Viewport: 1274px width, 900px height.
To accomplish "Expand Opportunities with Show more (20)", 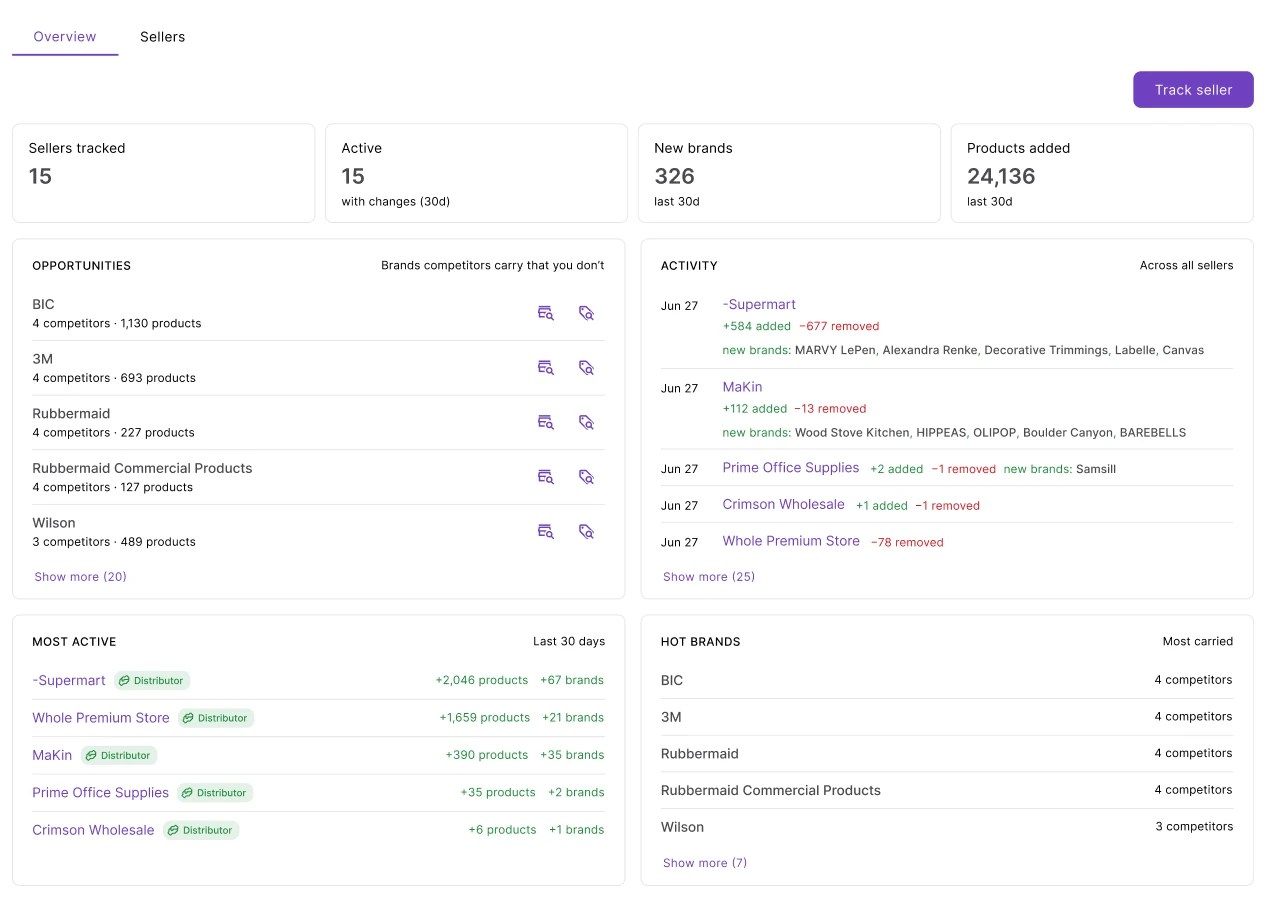I will coord(80,577).
